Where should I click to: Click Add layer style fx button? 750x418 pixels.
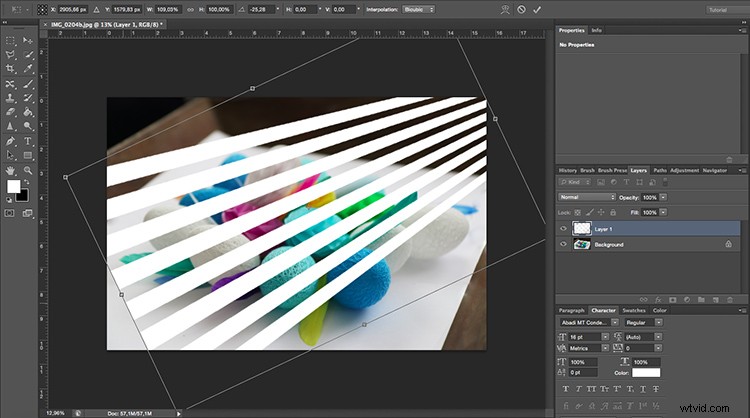click(658, 300)
